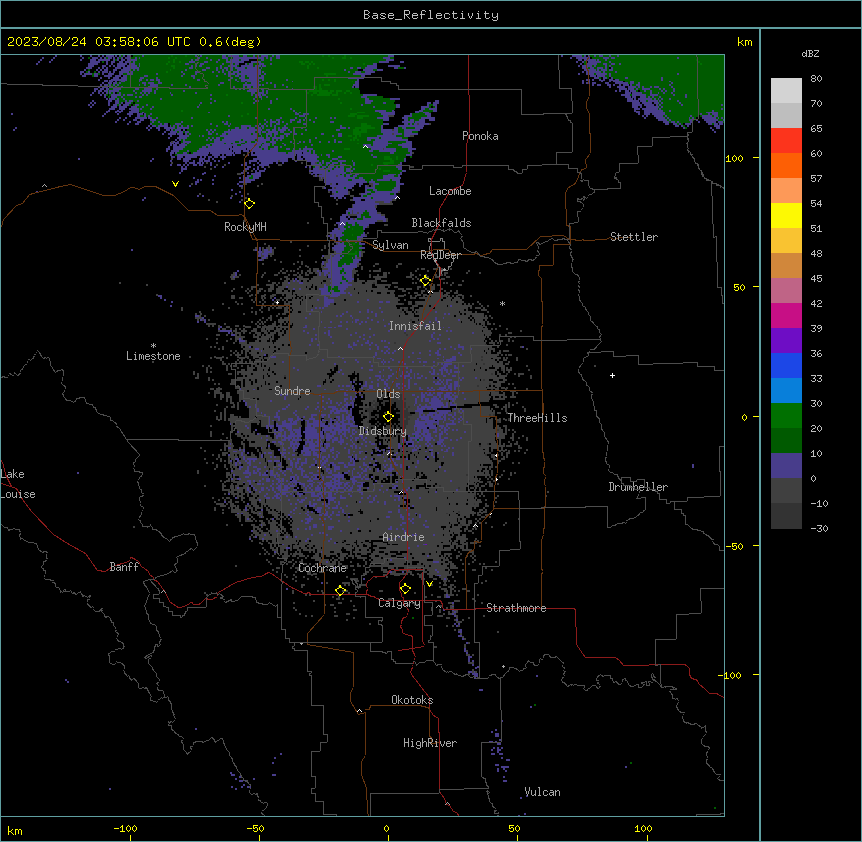Pick the purple swatch beside the 39 label
Image resolution: width=862 pixels, height=842 pixels.
(786, 340)
